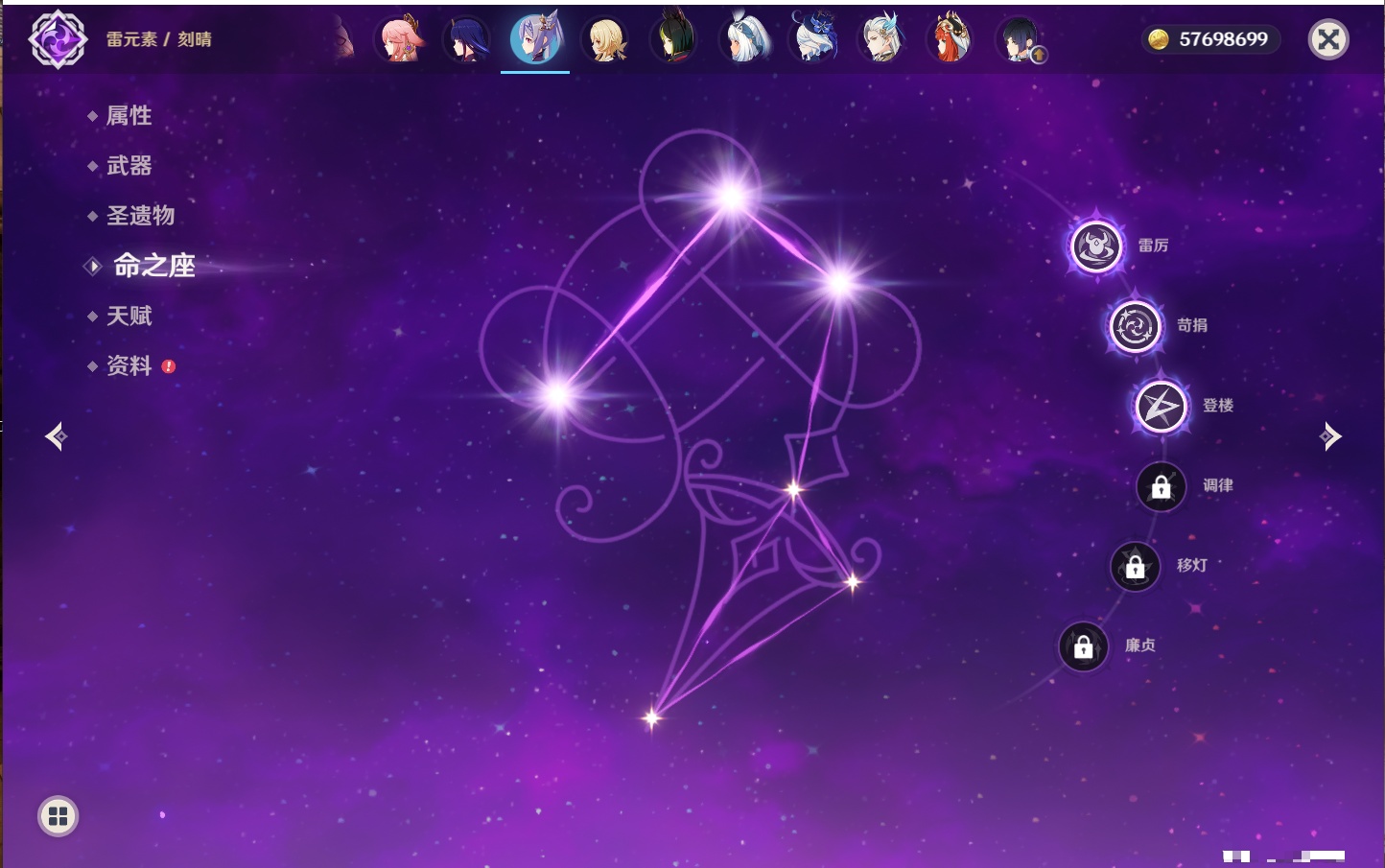
Task: Select the 命之座 tab
Action: pyautogui.click(x=153, y=266)
